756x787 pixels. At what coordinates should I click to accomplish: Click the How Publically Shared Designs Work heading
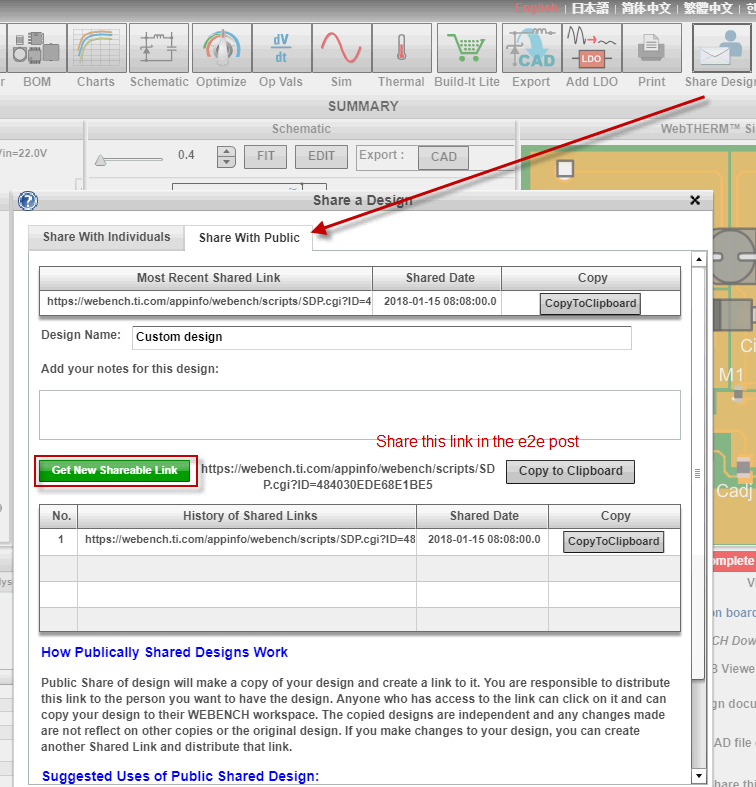point(164,652)
